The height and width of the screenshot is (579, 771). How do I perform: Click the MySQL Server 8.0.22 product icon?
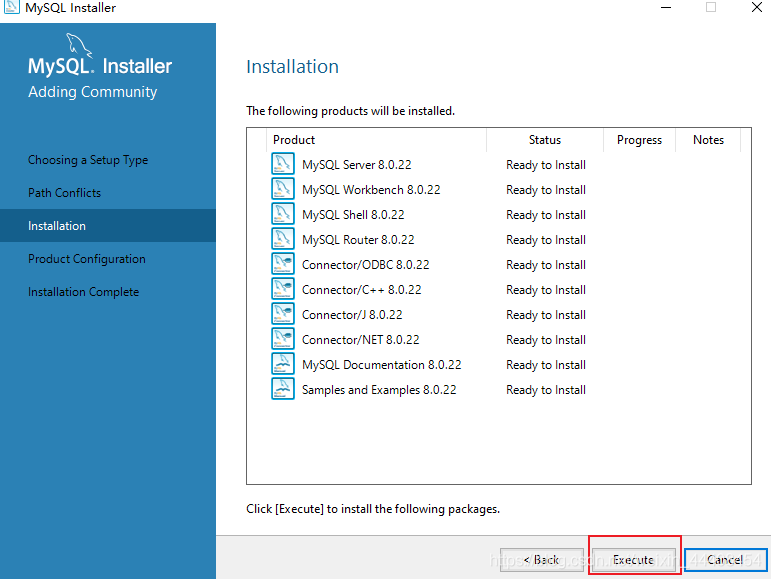(282, 164)
